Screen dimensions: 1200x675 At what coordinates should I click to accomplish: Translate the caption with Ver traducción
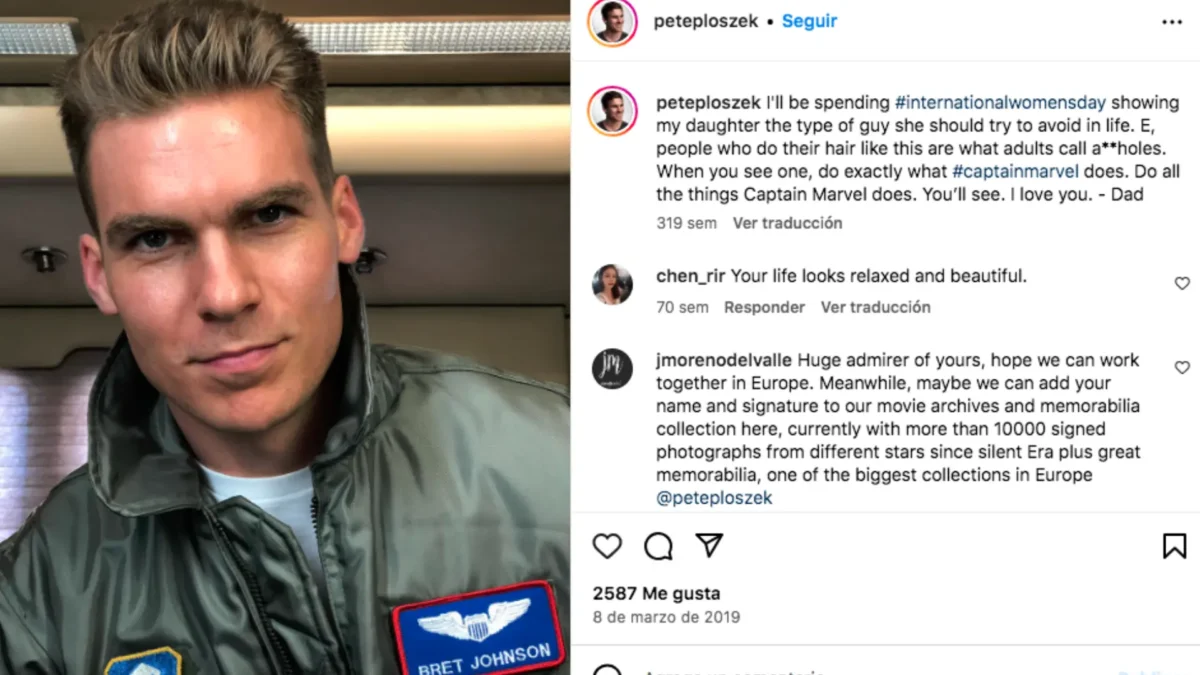[787, 223]
